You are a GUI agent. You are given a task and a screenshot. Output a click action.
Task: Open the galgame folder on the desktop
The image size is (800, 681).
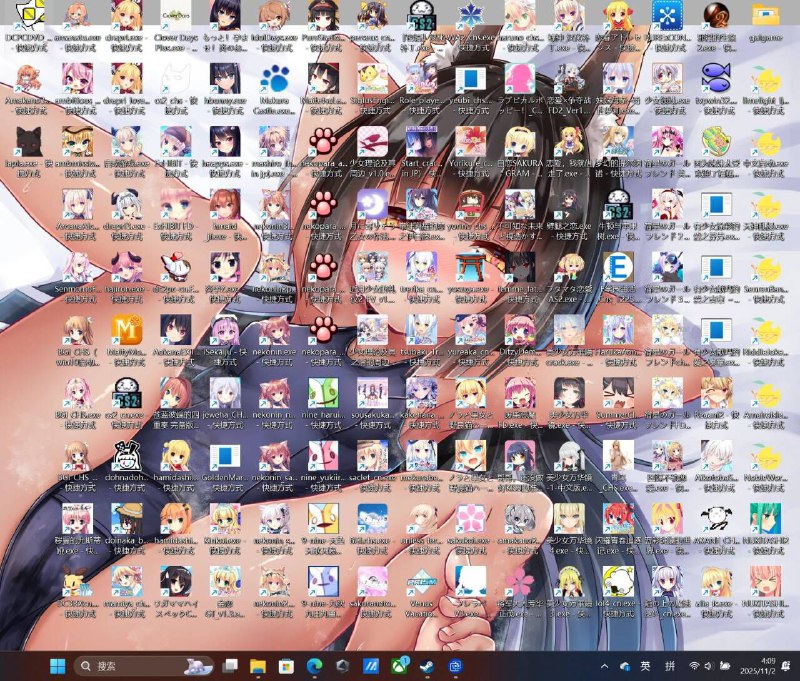pos(765,16)
